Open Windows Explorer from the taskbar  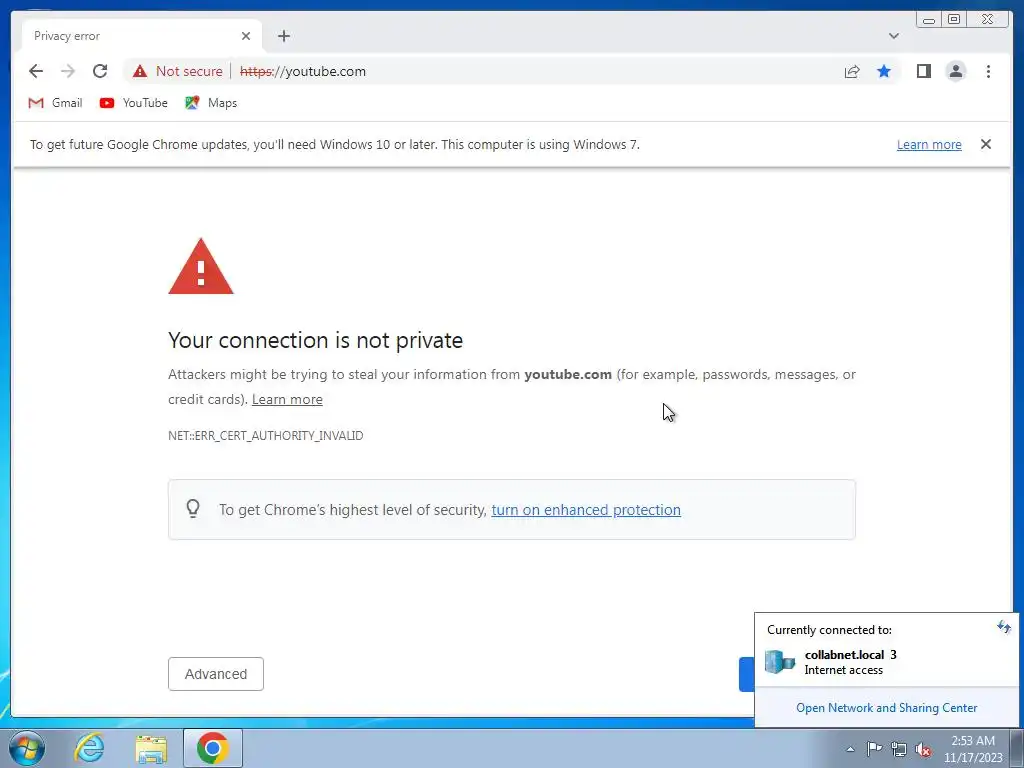point(151,748)
